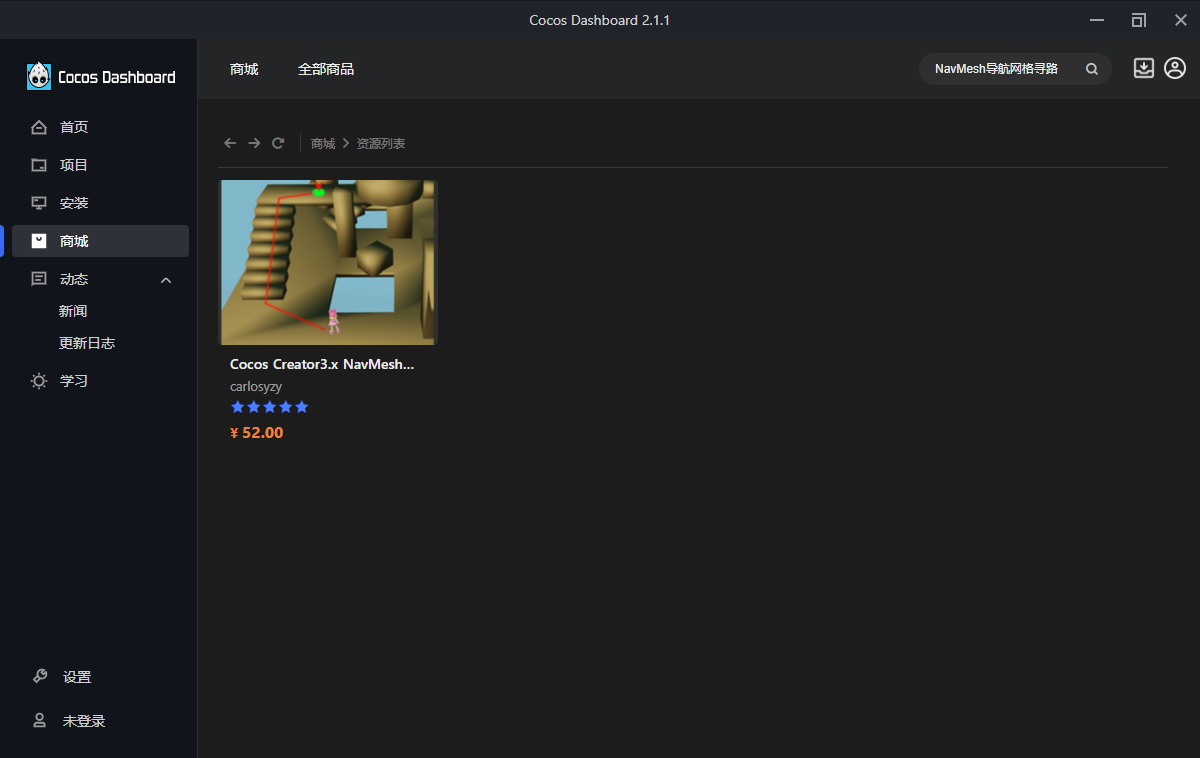This screenshot has width=1200, height=758.
Task: Click the 学习 lightbulb icon in the sidebar
Action: (x=39, y=381)
